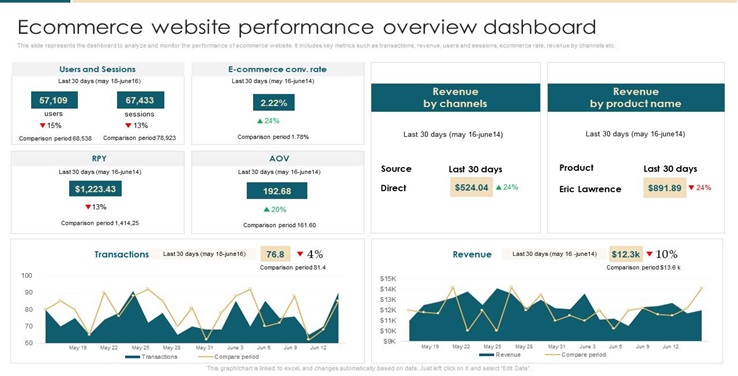Click the Revenue legend color swatch

coord(487,355)
